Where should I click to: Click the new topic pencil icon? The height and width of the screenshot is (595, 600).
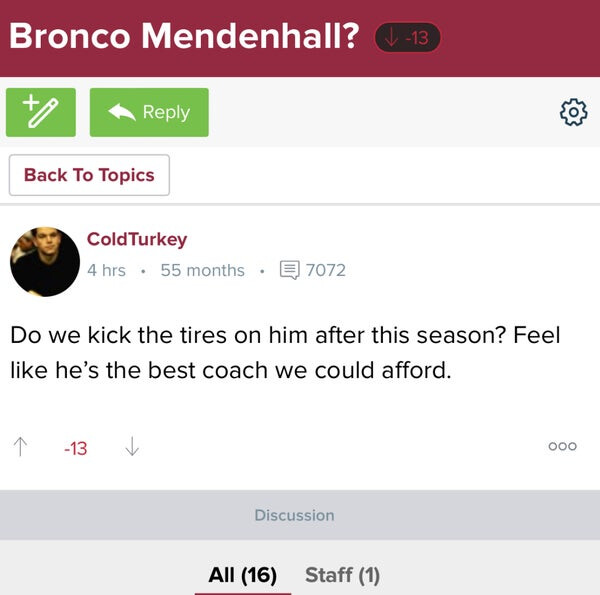41,112
